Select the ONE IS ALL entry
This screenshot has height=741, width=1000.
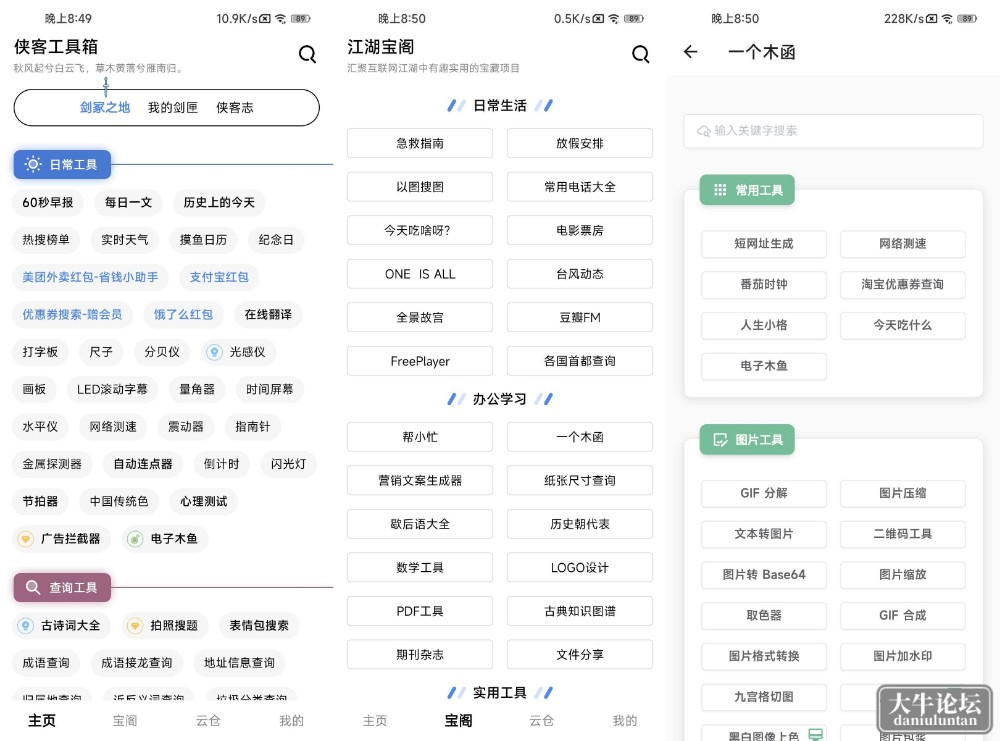pos(420,274)
